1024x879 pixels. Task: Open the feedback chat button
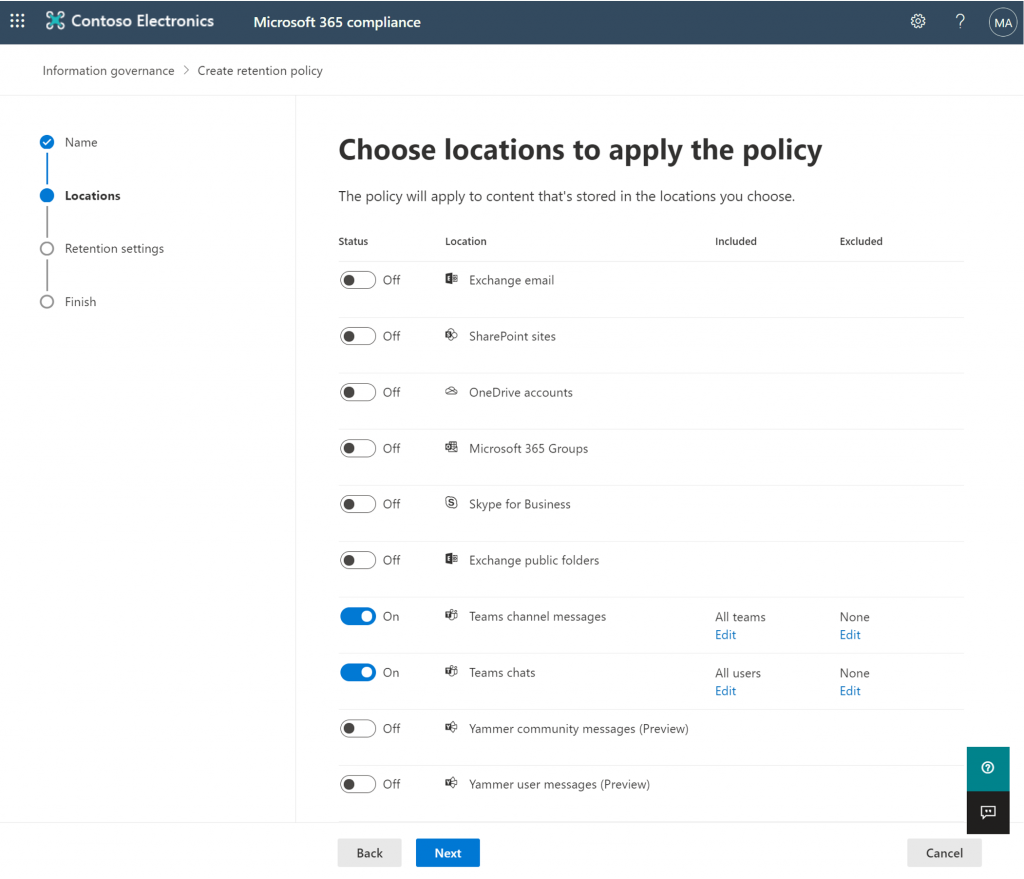point(988,812)
